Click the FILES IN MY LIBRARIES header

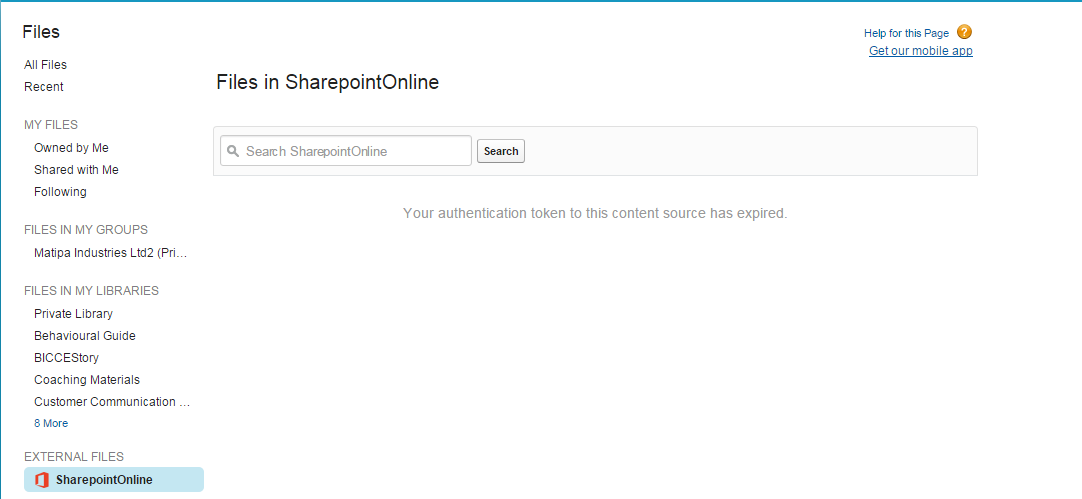(92, 291)
